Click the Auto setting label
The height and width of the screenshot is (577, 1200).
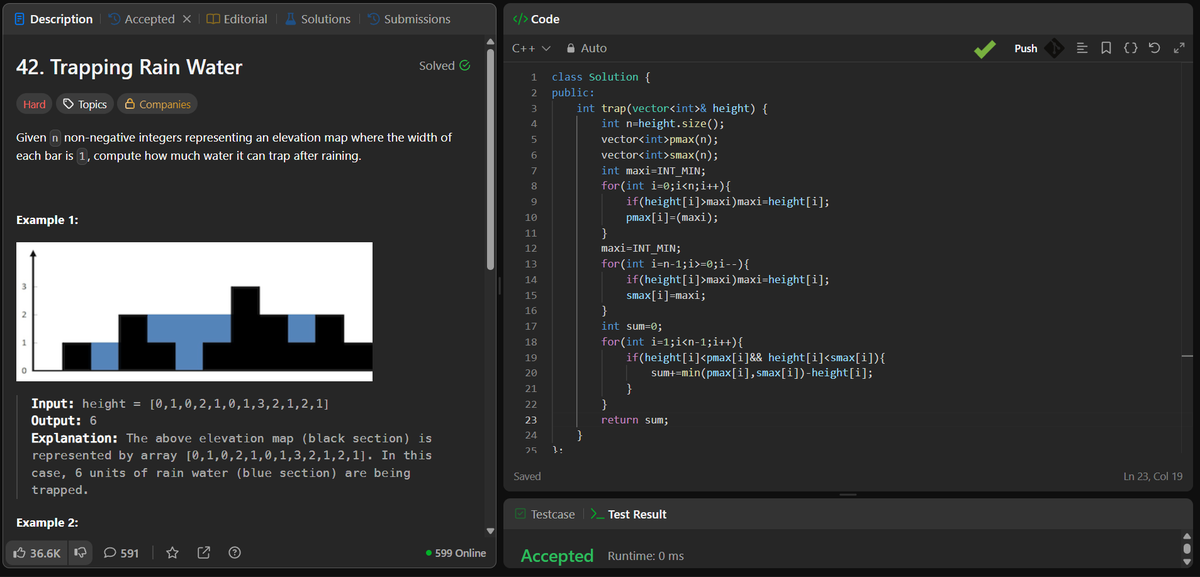(594, 48)
